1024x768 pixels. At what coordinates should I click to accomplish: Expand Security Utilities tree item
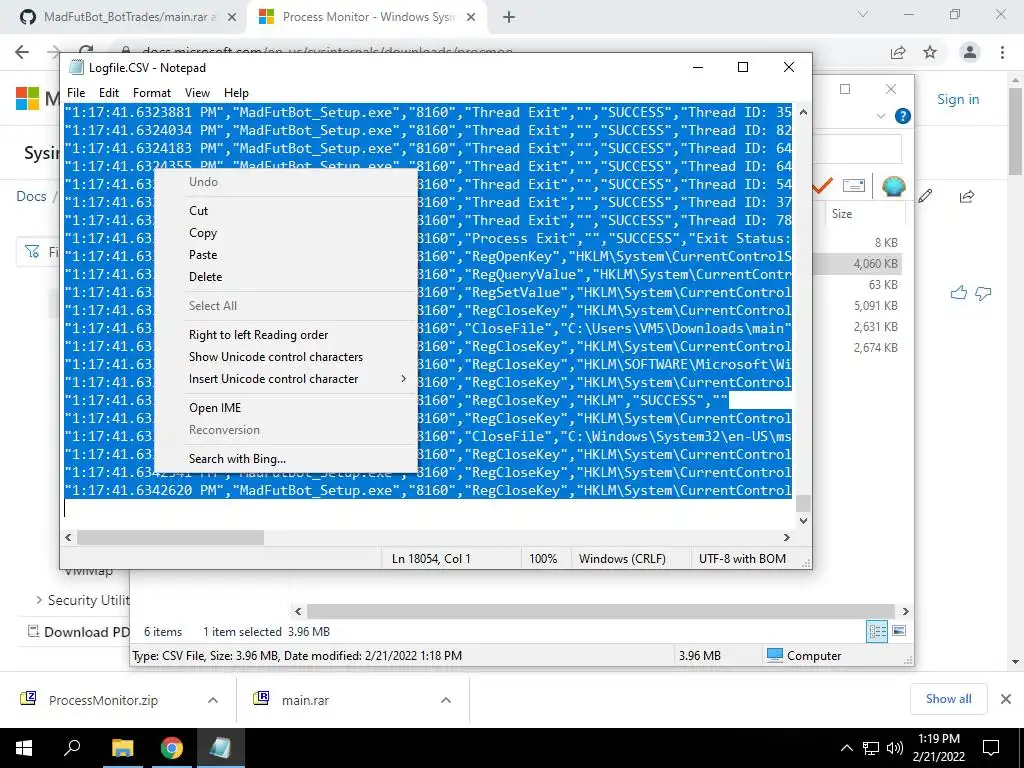coord(39,600)
